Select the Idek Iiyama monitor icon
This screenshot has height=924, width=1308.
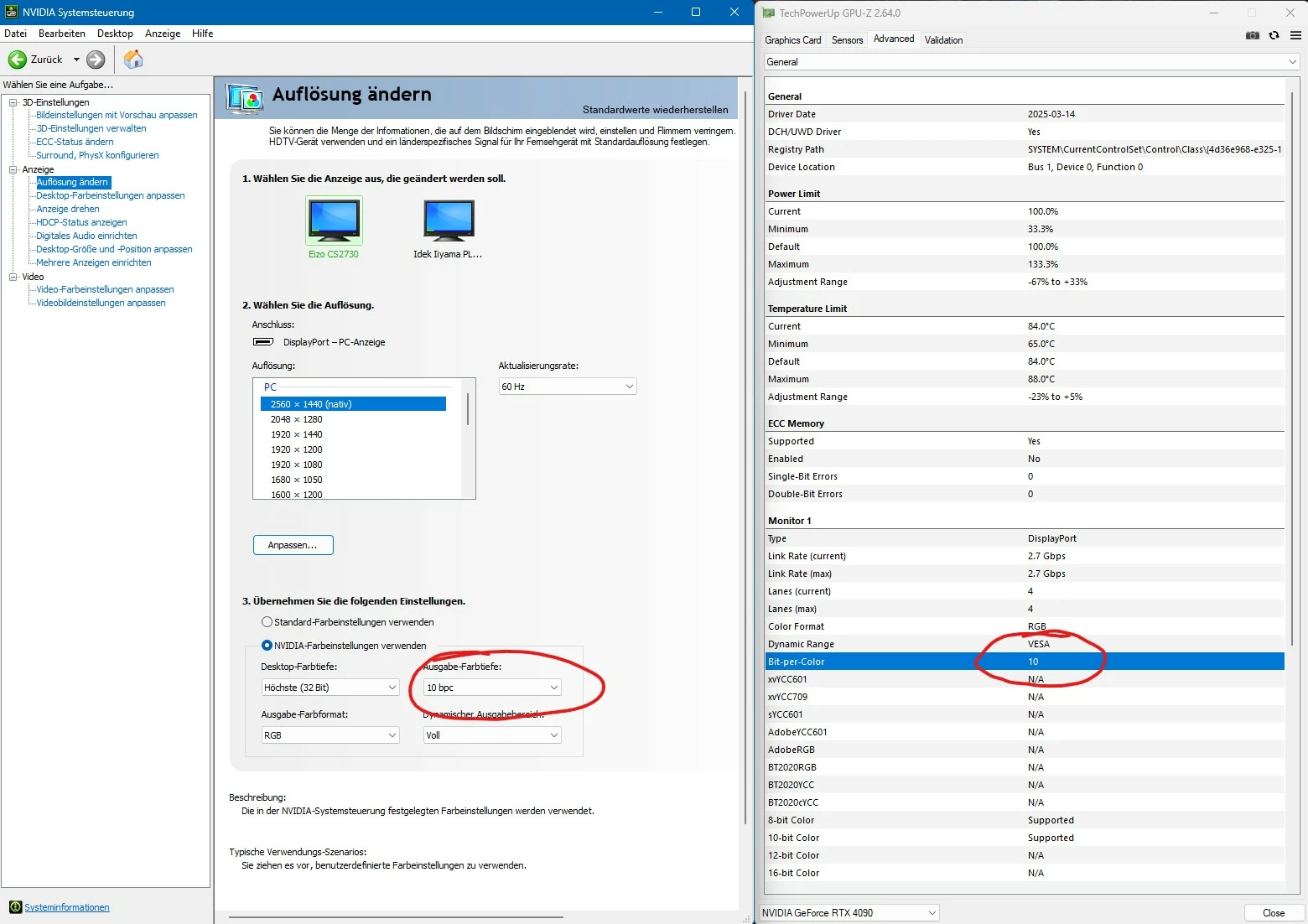(449, 221)
